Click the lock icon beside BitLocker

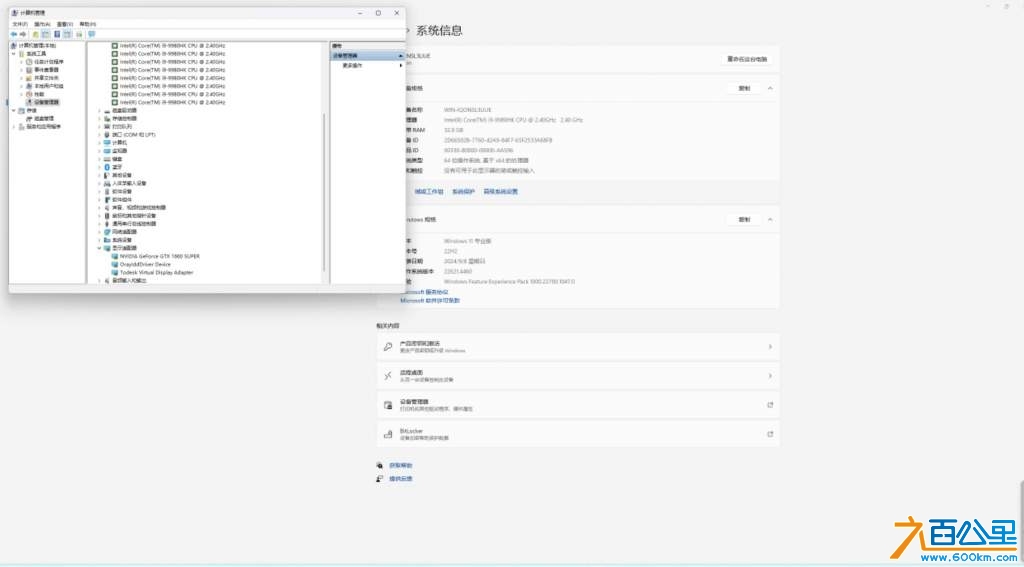(388, 434)
